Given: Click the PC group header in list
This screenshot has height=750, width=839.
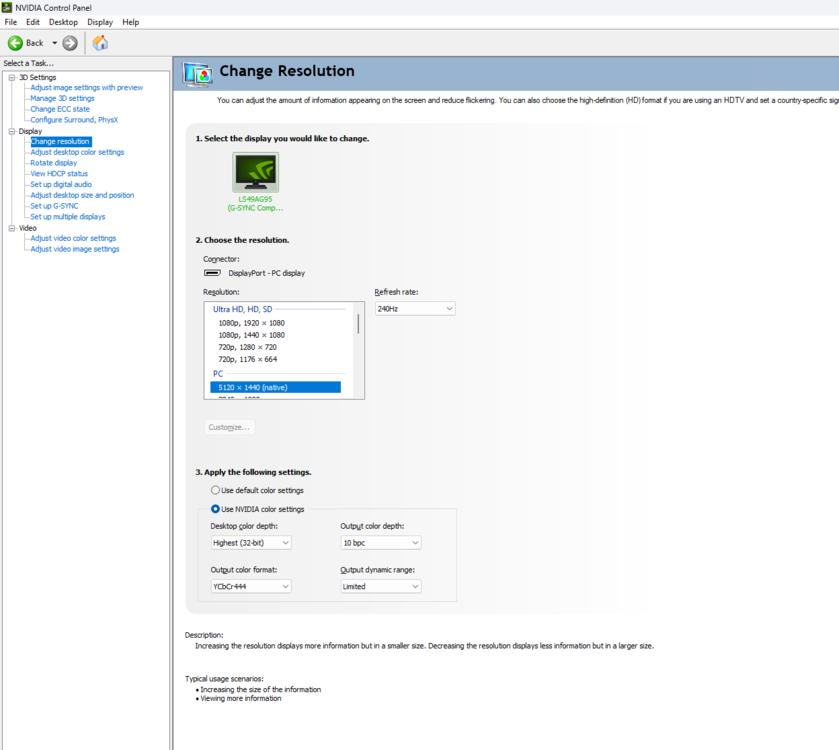Looking at the screenshot, I should click(x=218, y=374).
